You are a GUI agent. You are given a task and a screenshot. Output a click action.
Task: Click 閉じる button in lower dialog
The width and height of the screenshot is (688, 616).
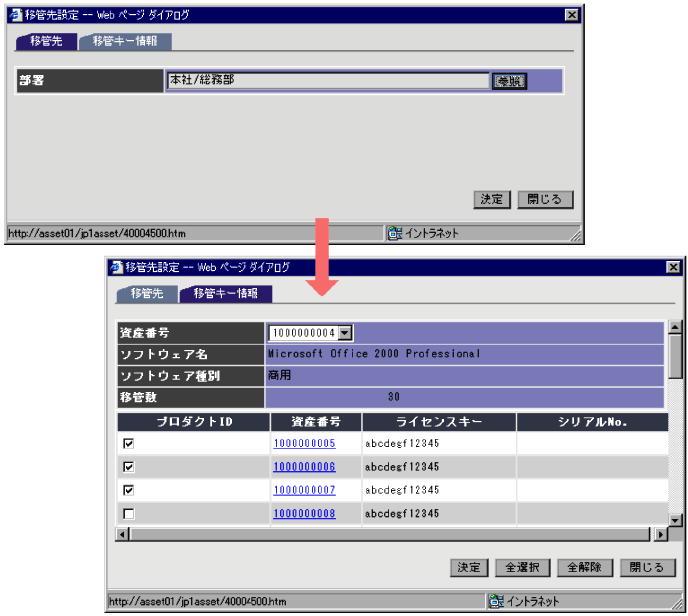(x=647, y=568)
